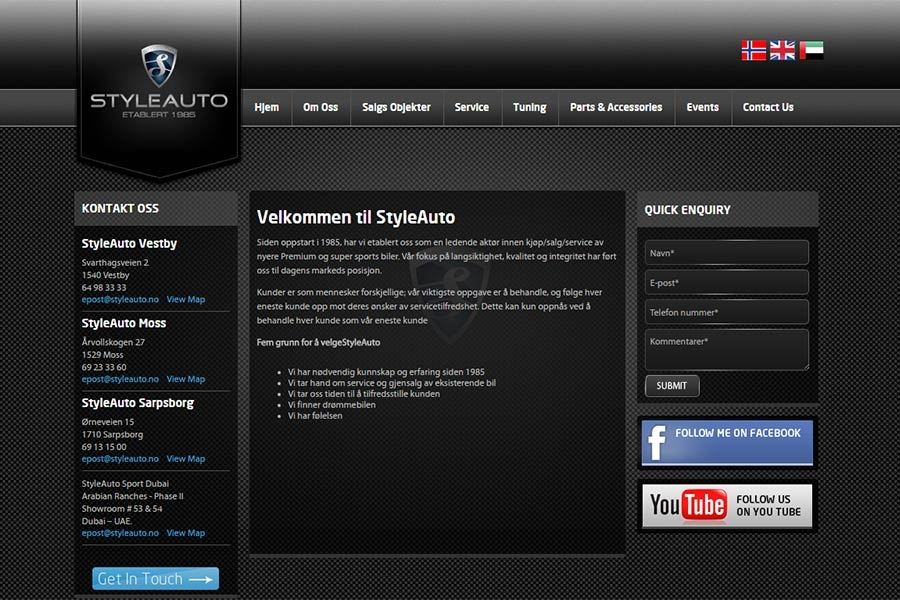Open the Parts & Accessories menu item
The width and height of the screenshot is (900, 600).
pos(616,107)
